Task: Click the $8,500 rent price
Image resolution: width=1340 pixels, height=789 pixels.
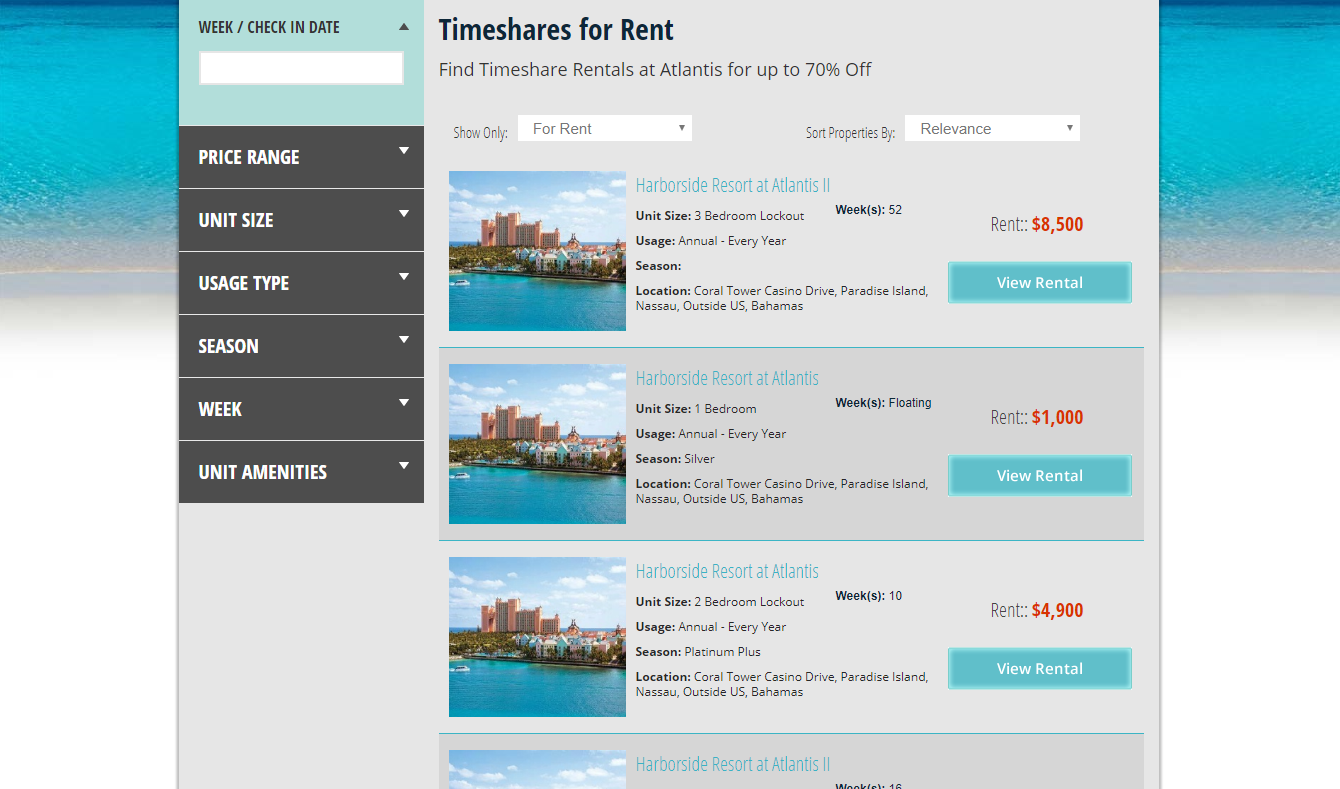Action: (1057, 224)
